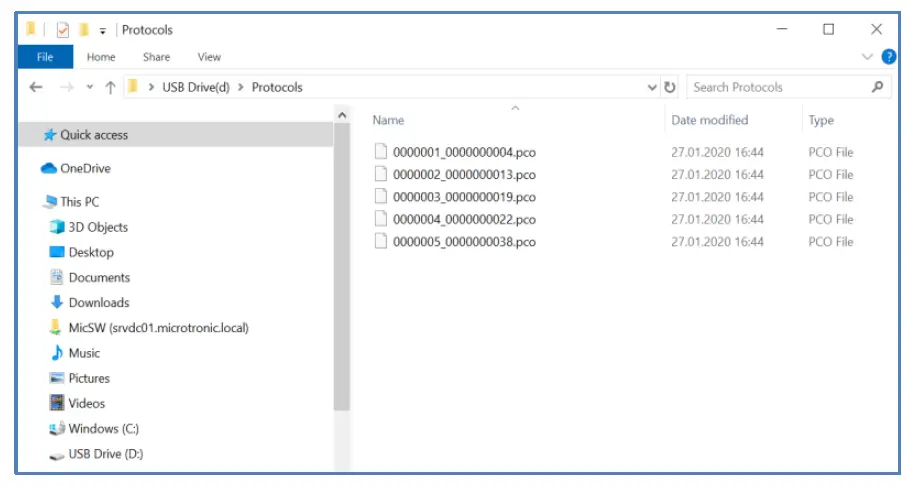The image size is (907, 487).
Task: Select file 0000004_0000000022.pco
Action: click(x=464, y=220)
